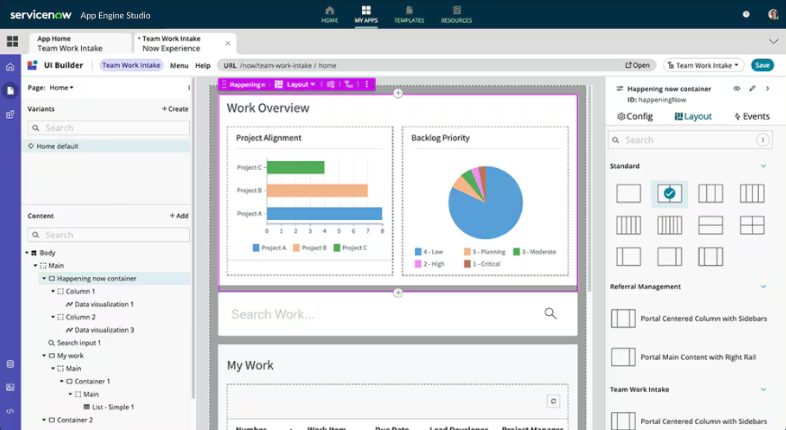
Task: Open the Templates navigation icon
Action: click(409, 15)
